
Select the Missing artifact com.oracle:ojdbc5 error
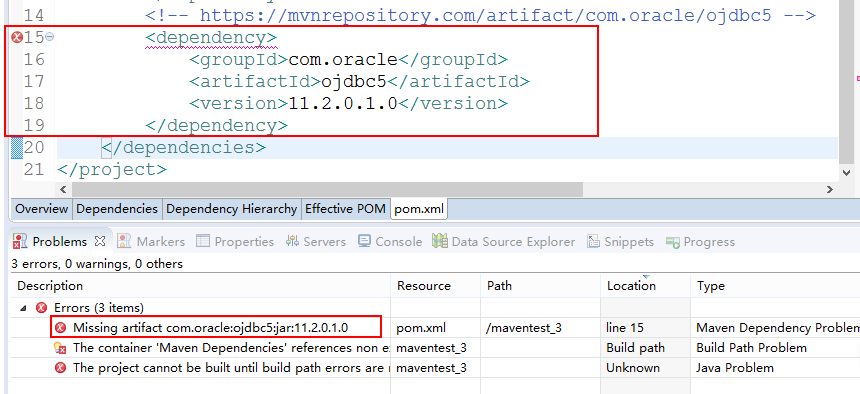click(211, 328)
